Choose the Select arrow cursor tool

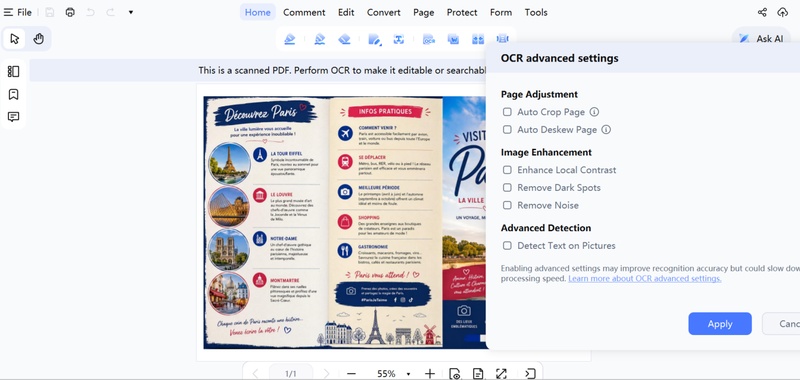pos(14,39)
